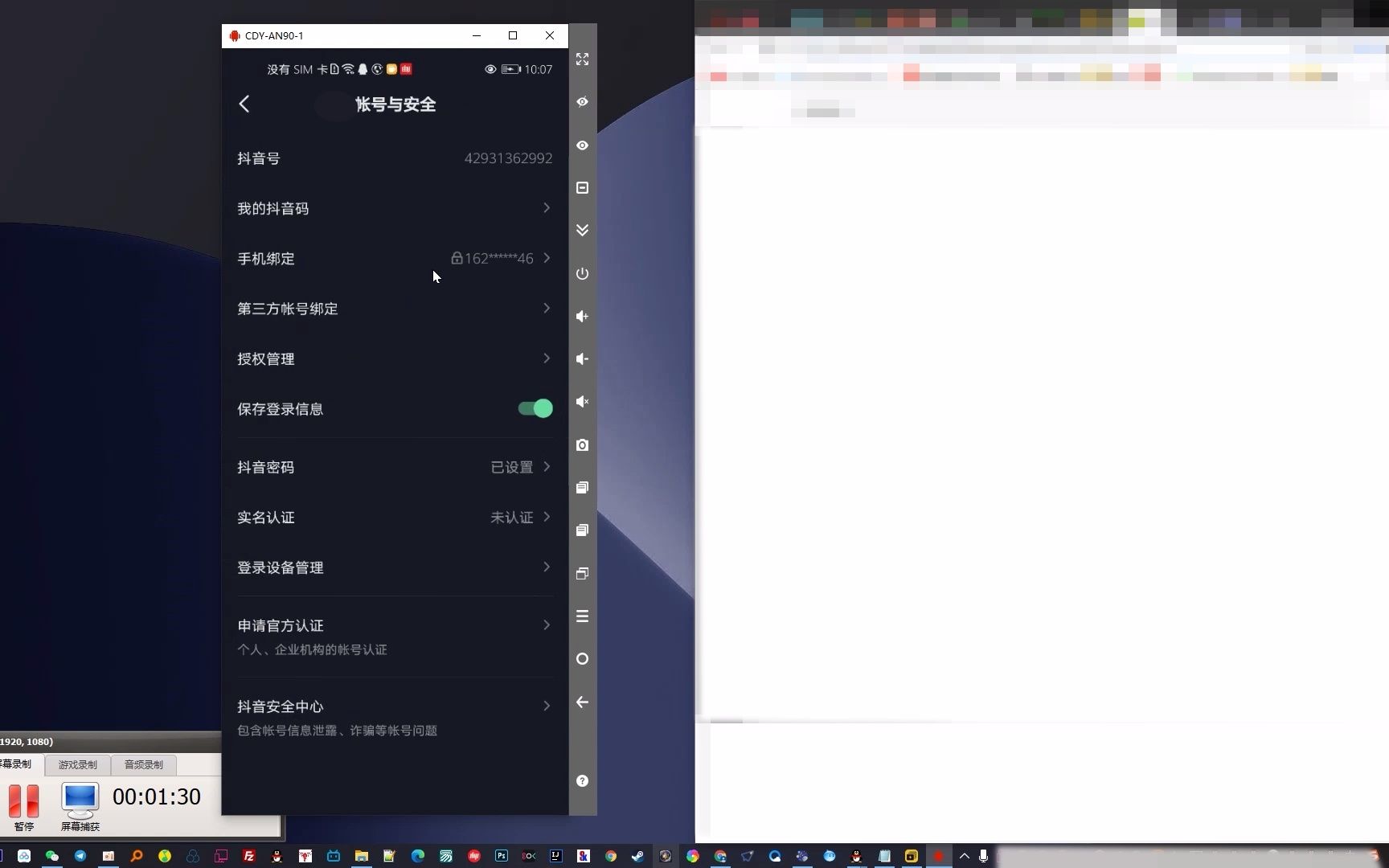The image size is (1389, 868).
Task: Open 实名认证 via its chevron
Action: pos(547,517)
